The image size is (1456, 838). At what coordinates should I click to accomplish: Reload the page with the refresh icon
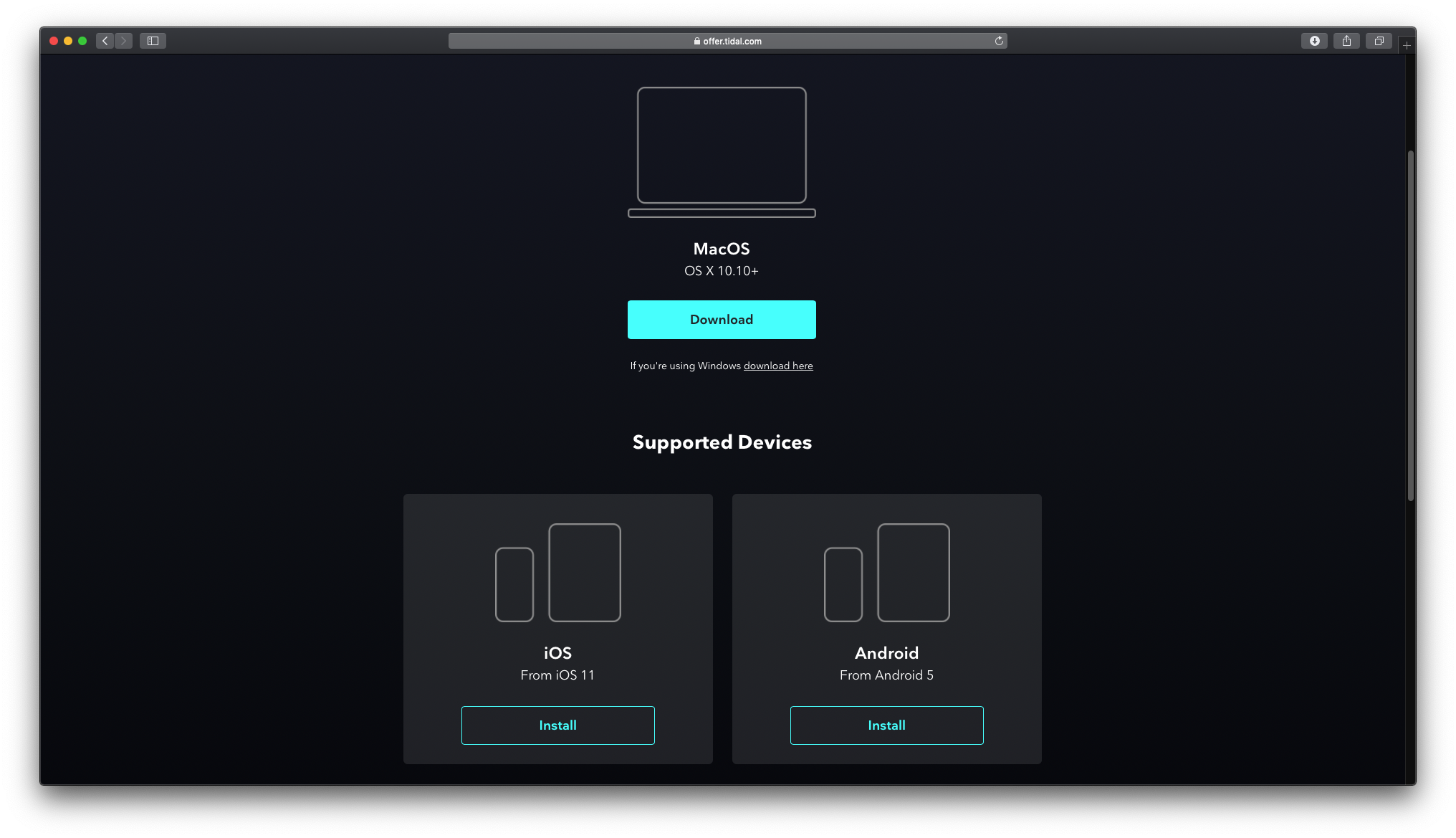999,41
